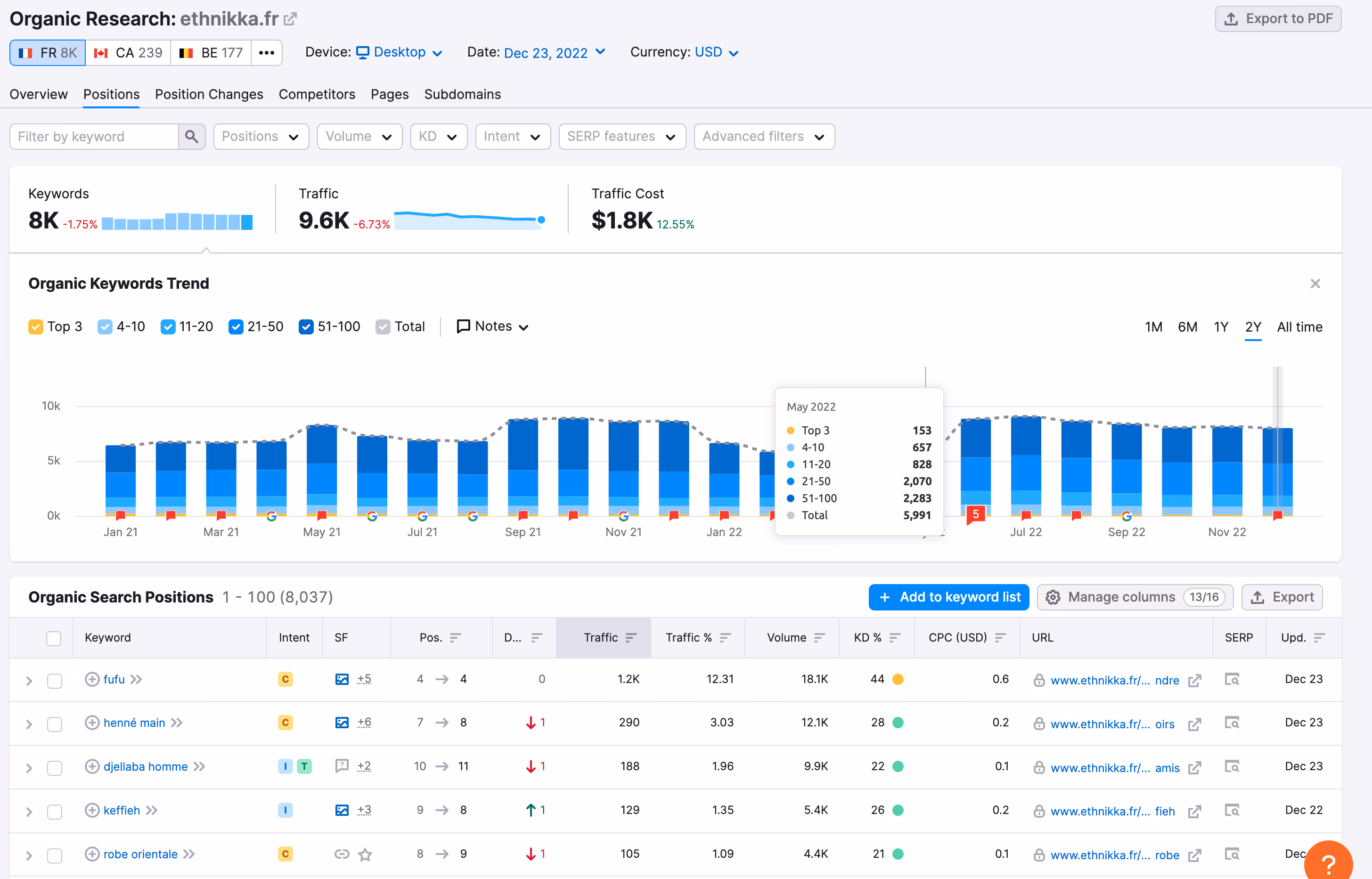Click the star SERP feature icon for robe orientale

[365, 855]
